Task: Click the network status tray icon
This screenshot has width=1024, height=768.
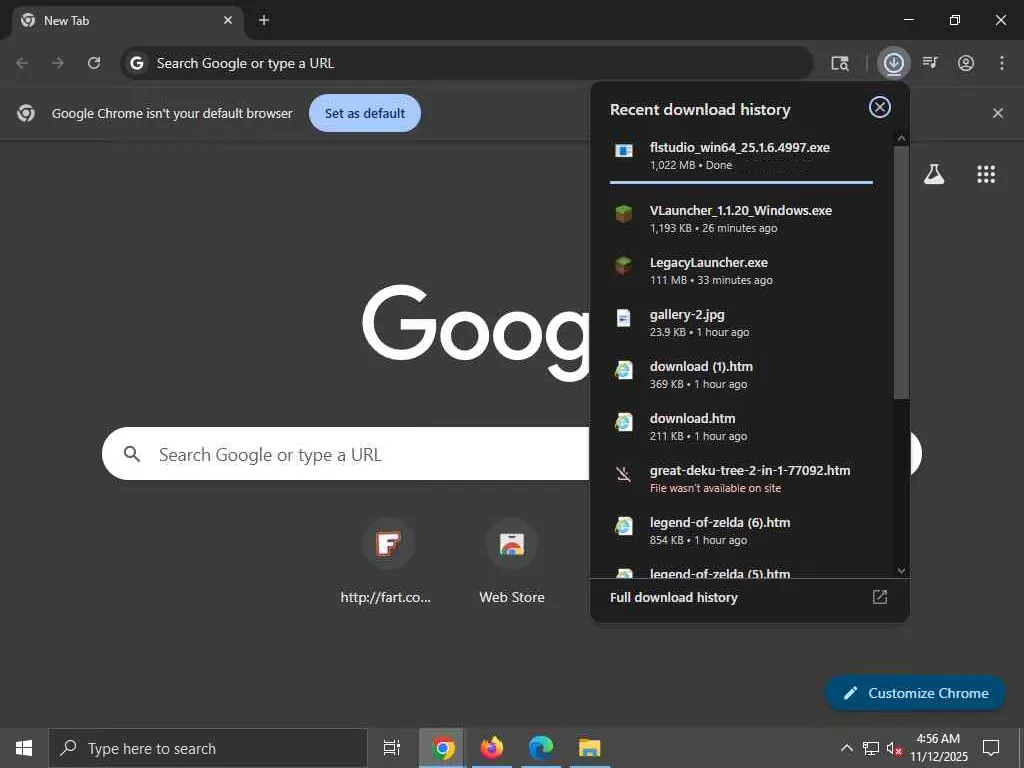Action: tap(871, 748)
